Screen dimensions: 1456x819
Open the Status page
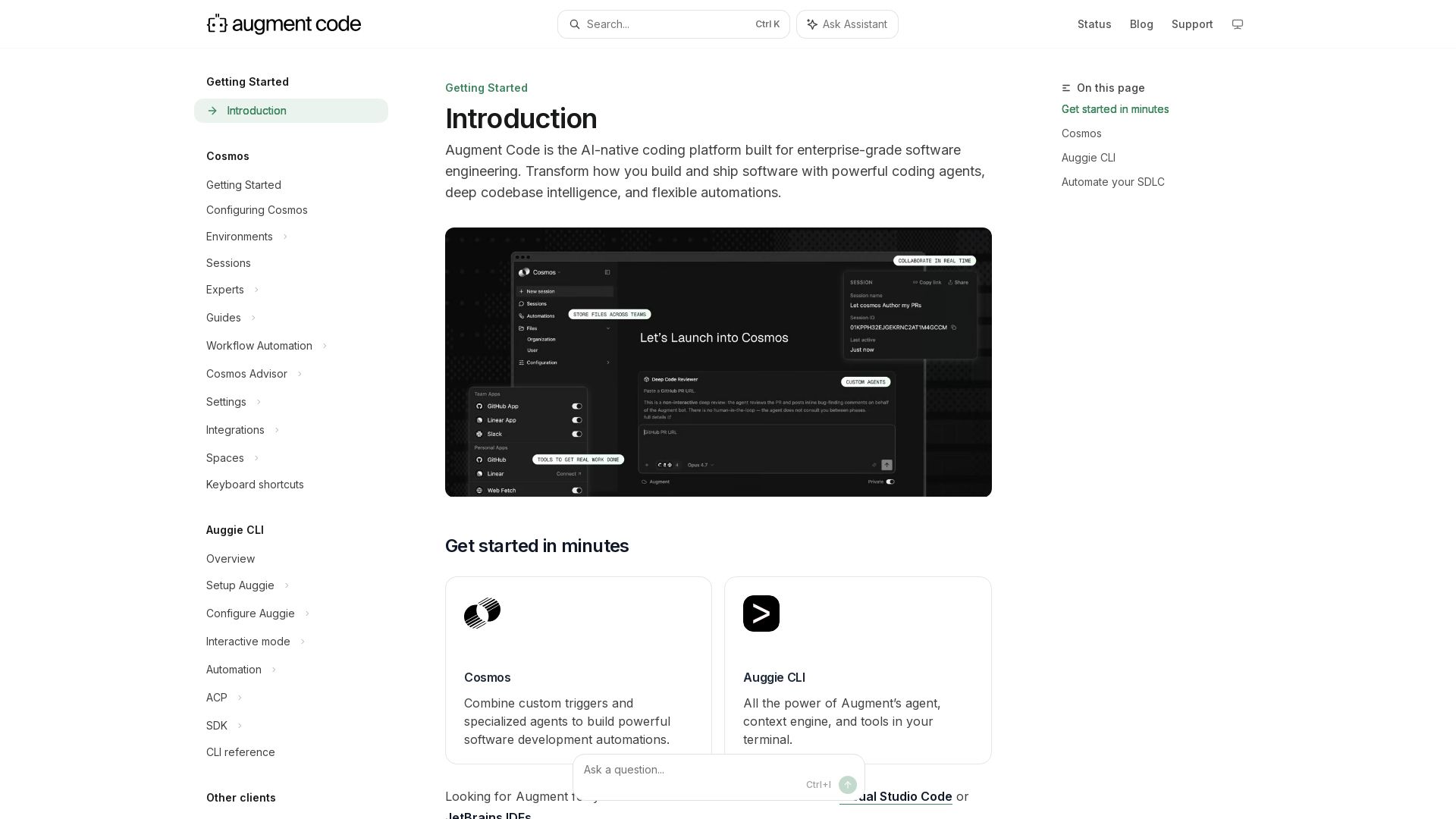1094,24
